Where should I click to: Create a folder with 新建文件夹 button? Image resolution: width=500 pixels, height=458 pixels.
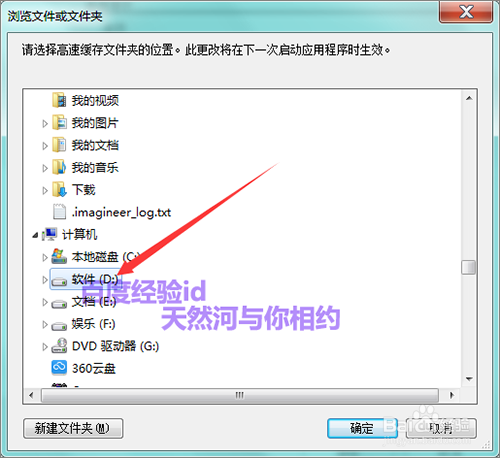(x=73, y=428)
